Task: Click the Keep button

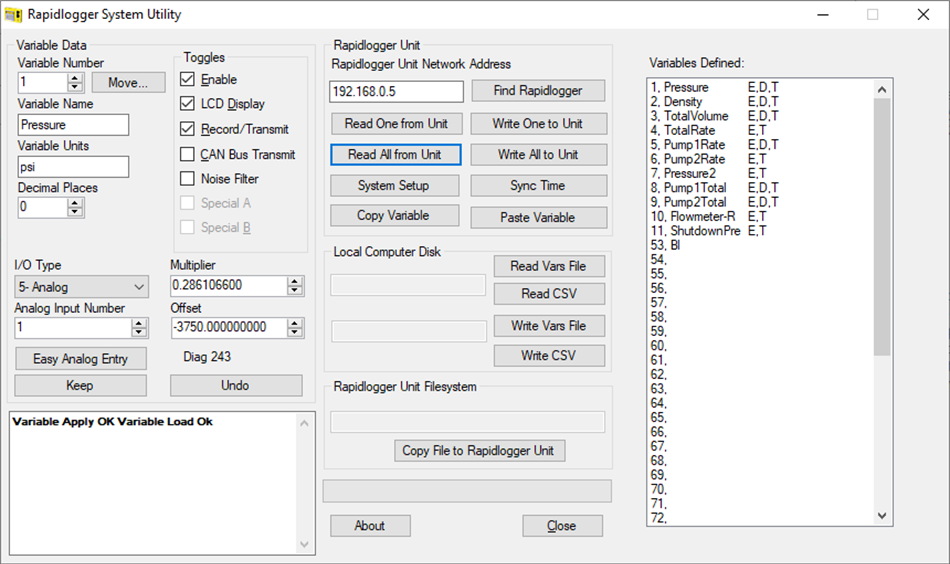Action: click(x=81, y=385)
